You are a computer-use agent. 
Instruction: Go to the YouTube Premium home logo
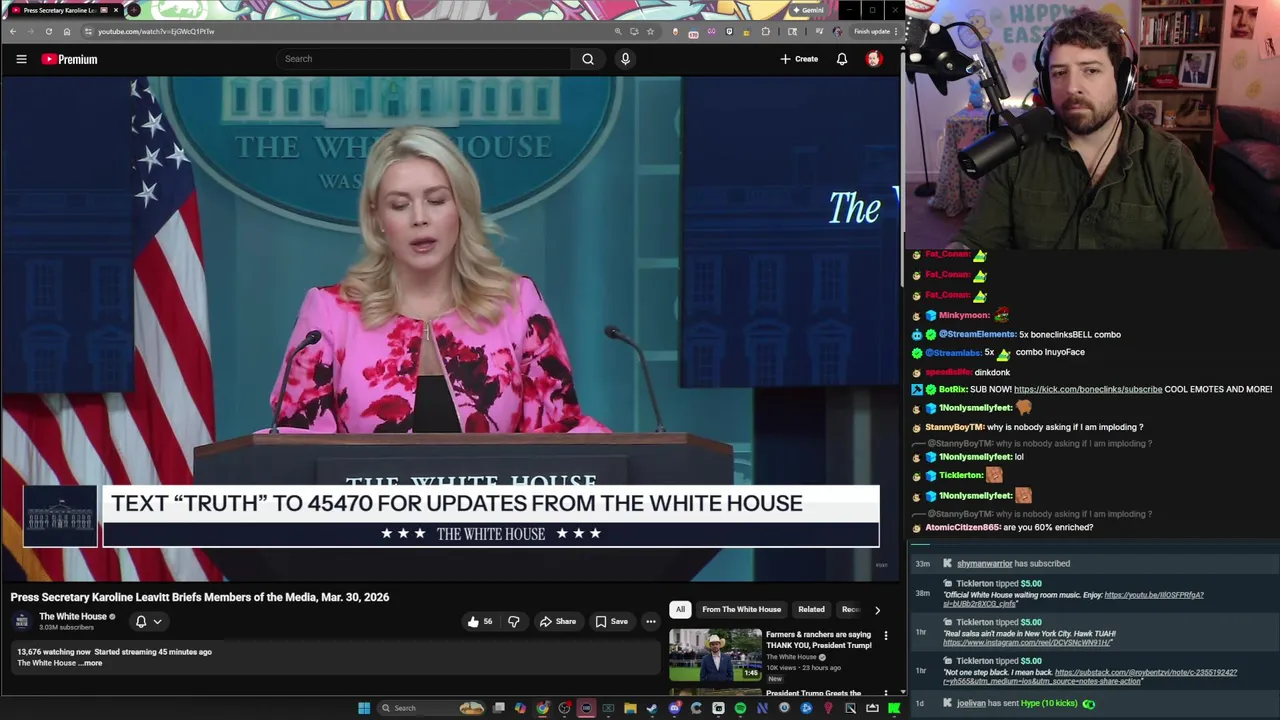[x=69, y=59]
